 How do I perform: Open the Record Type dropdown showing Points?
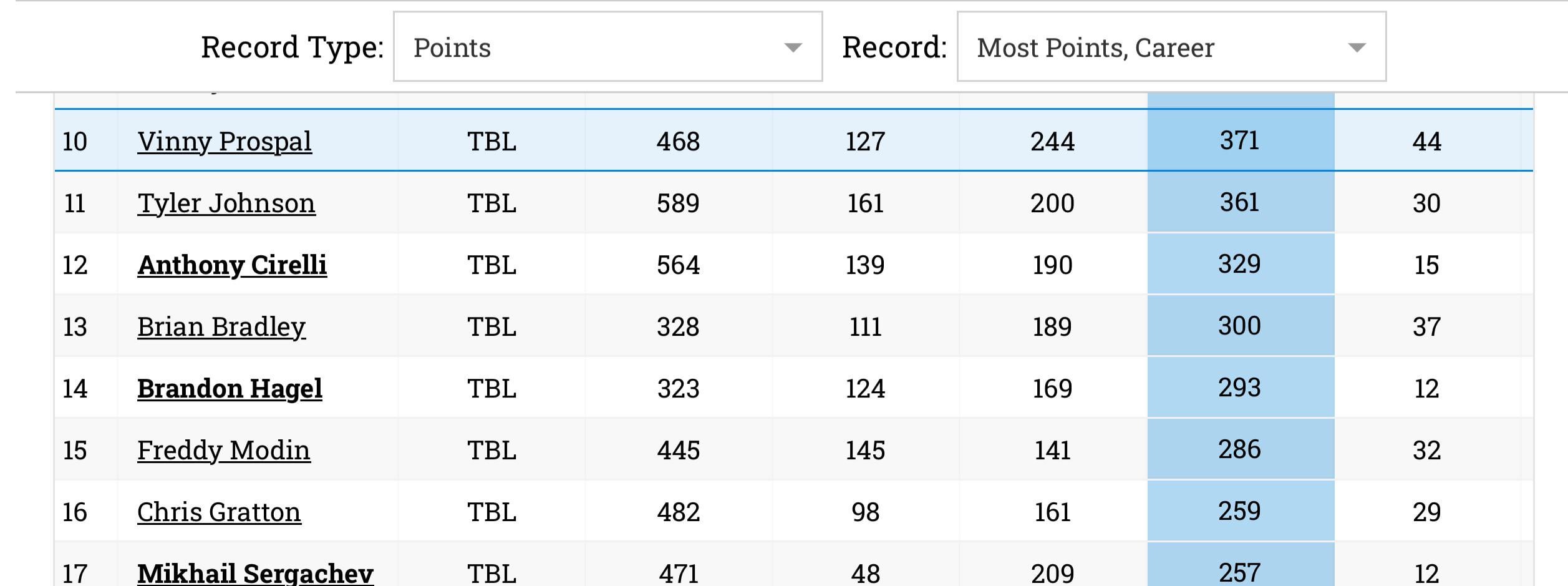607,47
